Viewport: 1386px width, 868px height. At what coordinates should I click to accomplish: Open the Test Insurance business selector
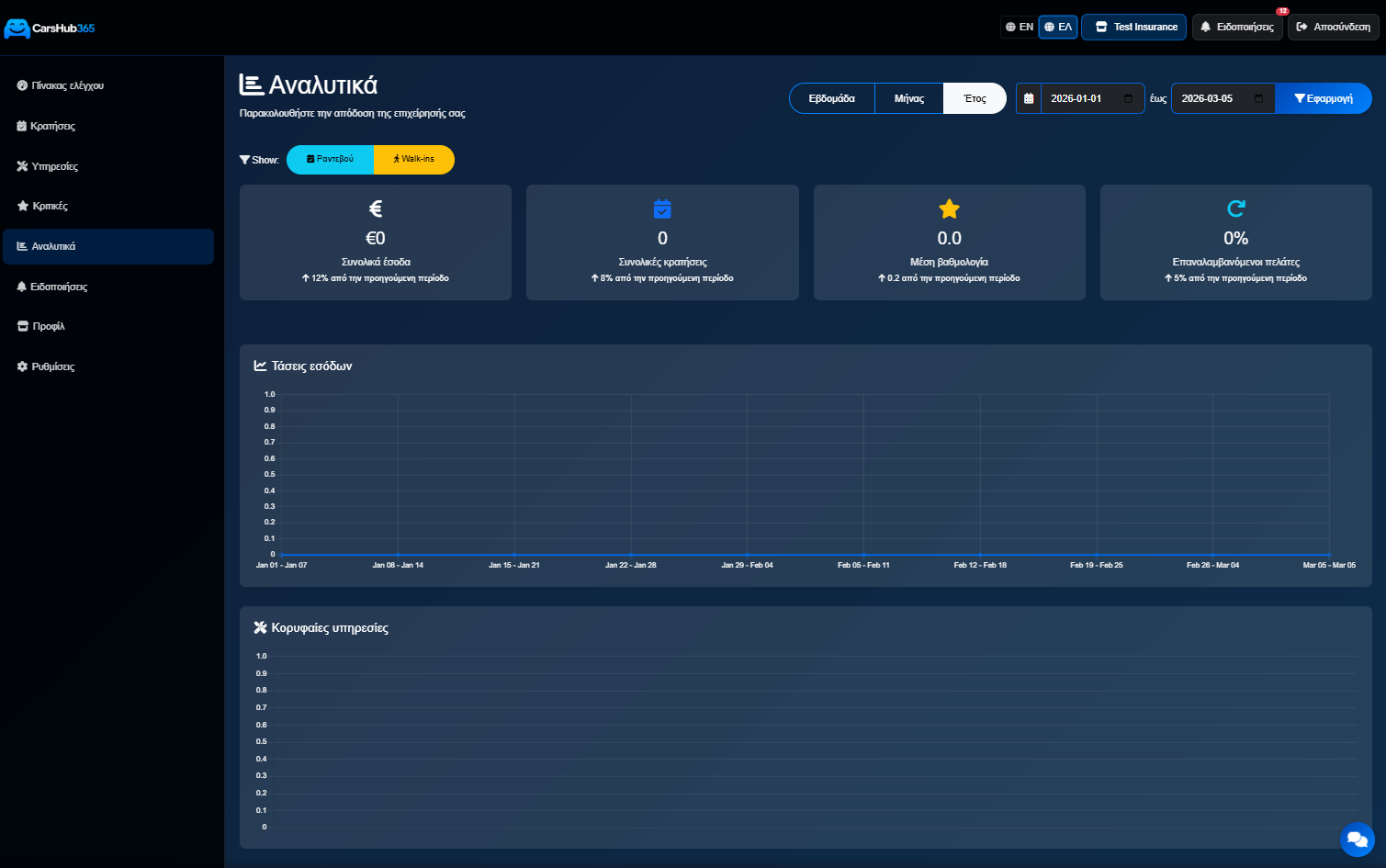(1134, 27)
